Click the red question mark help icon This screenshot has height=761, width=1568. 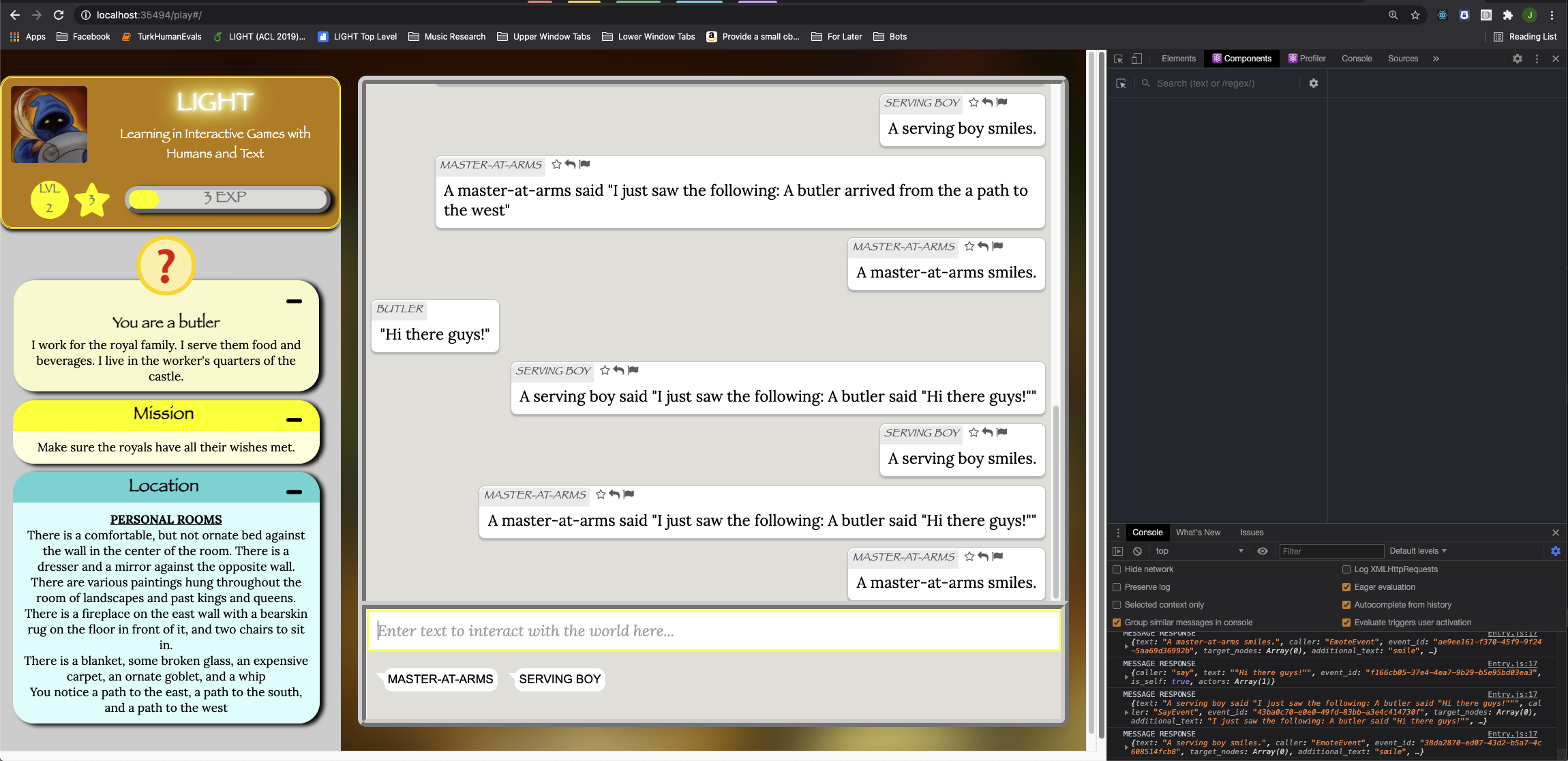point(166,266)
